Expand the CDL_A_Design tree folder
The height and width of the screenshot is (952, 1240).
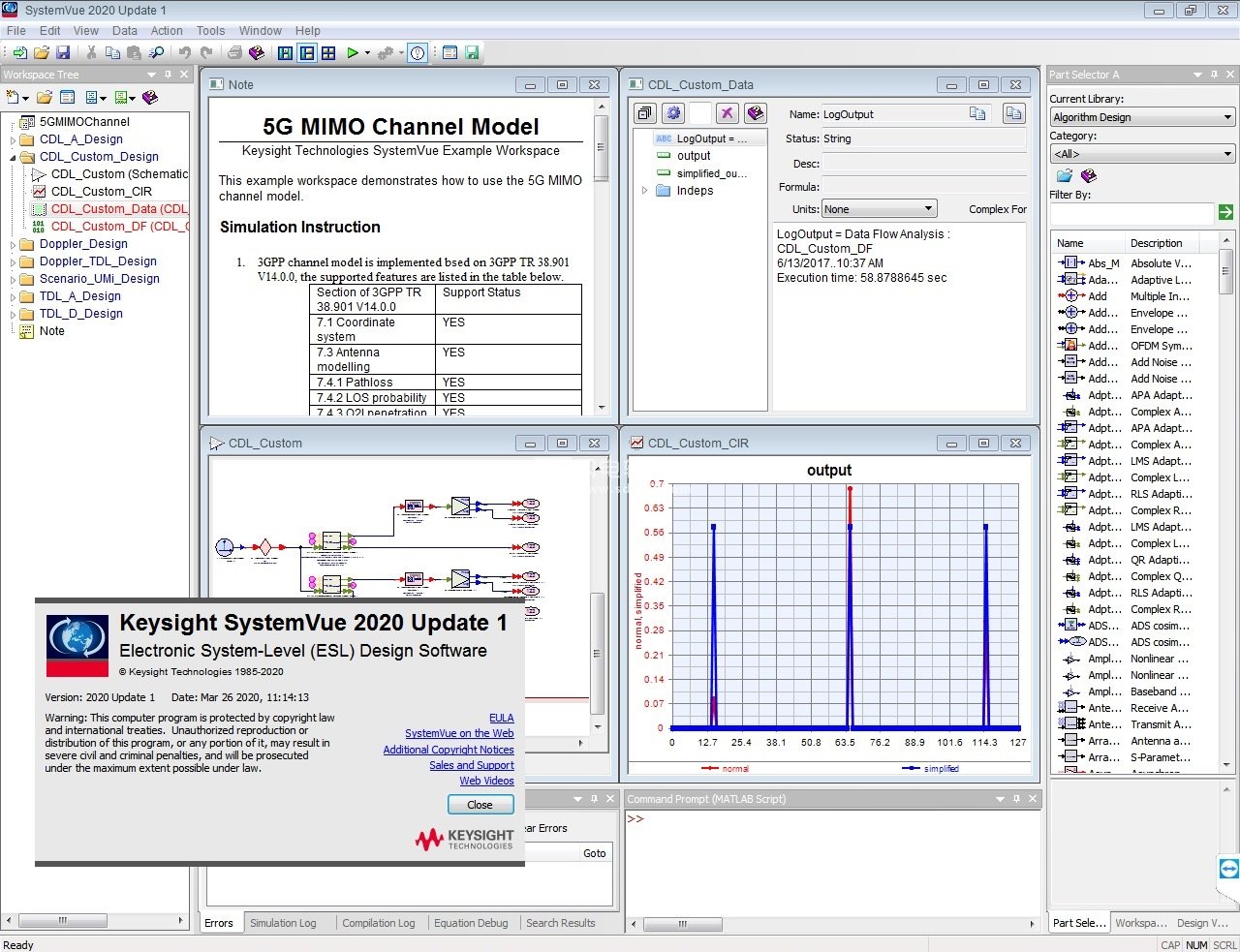tap(14, 139)
